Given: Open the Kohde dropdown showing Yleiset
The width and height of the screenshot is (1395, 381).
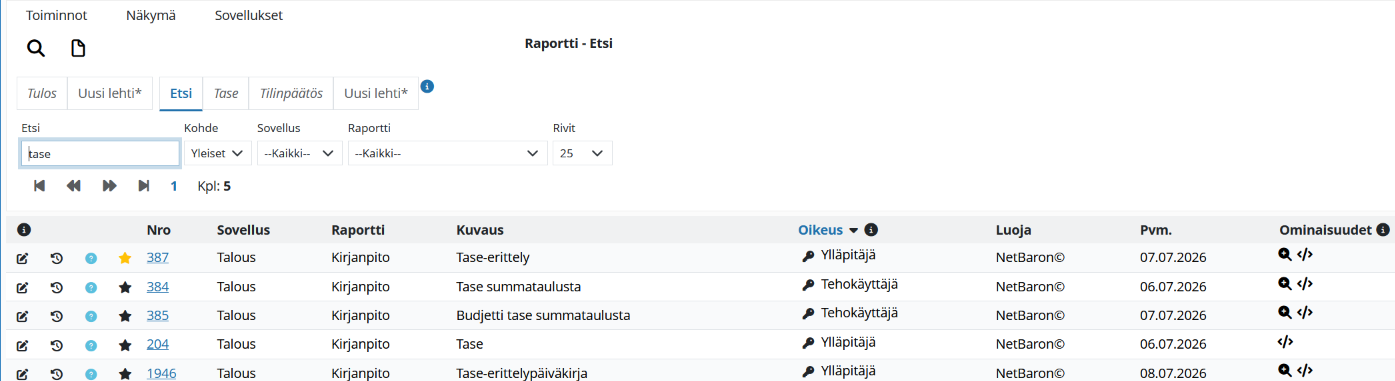Looking at the screenshot, I should tap(218, 153).
